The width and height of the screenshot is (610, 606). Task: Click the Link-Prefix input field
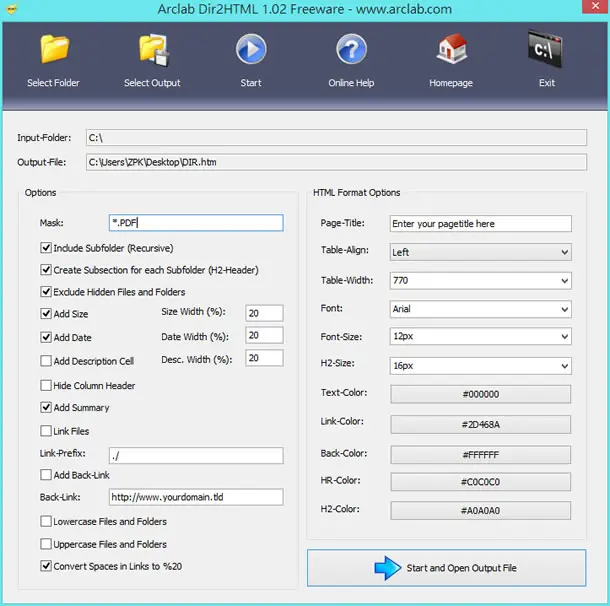point(196,455)
